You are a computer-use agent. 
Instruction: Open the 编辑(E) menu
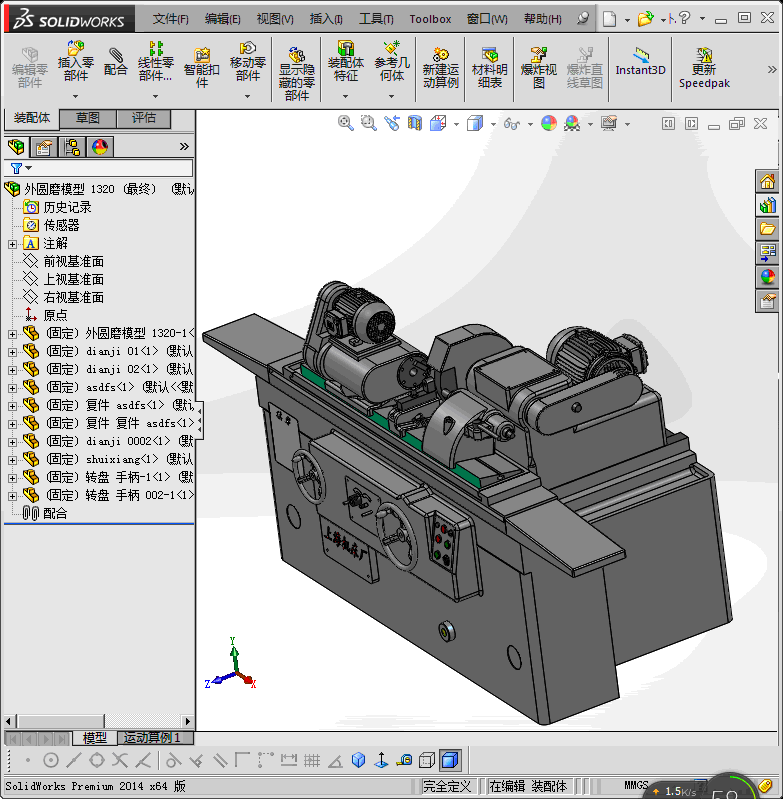pos(223,19)
